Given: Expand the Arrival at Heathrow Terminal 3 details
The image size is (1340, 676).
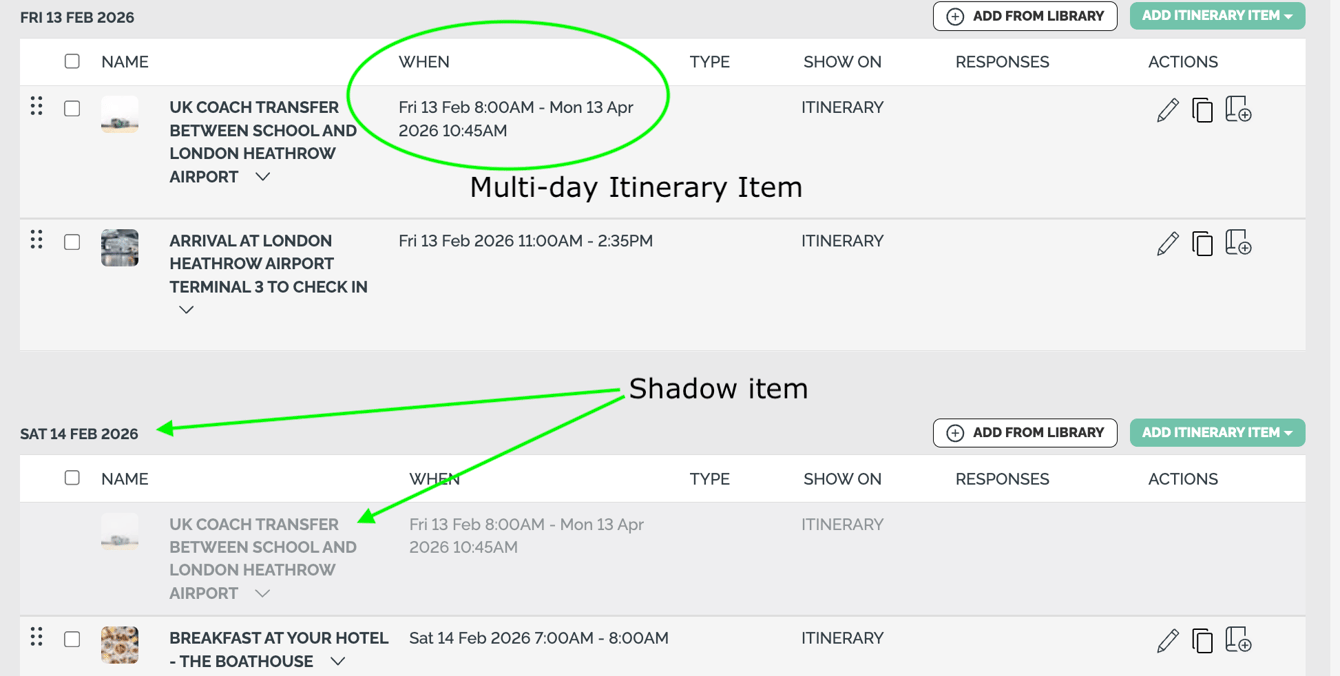Looking at the screenshot, I should (x=186, y=310).
